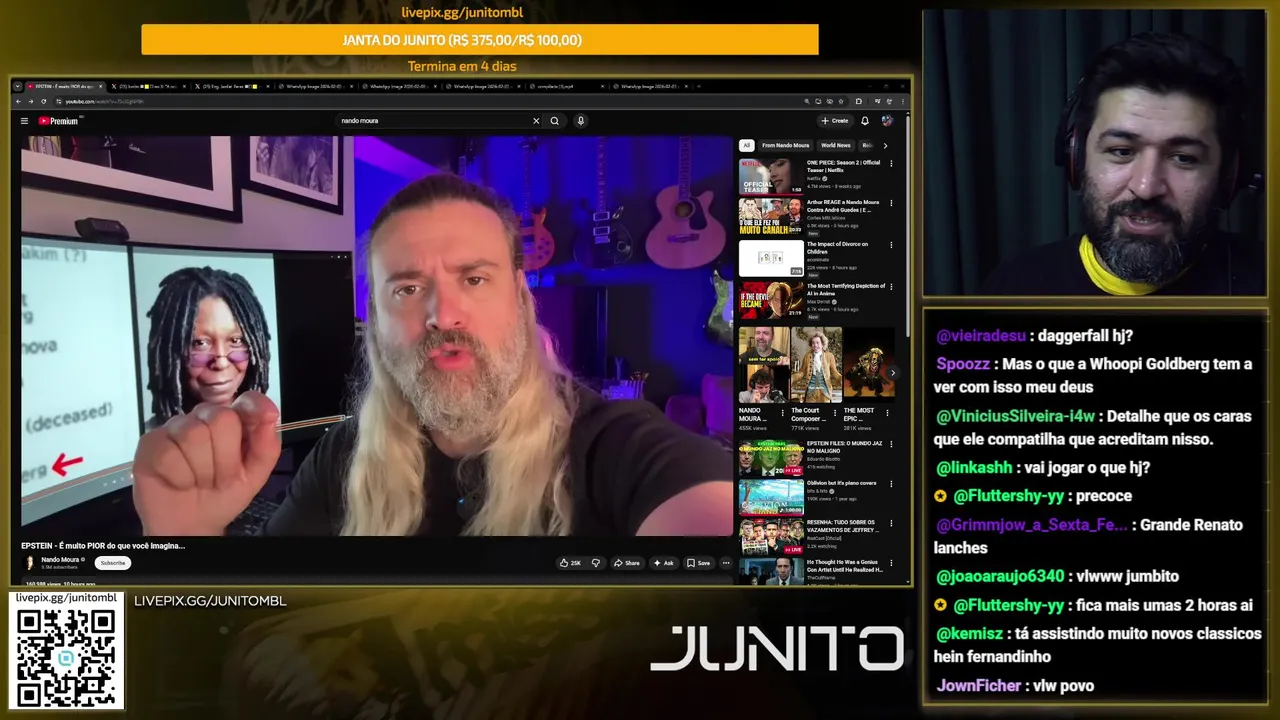Open the account avatar menu
This screenshot has height=720, width=1280.
(887, 121)
